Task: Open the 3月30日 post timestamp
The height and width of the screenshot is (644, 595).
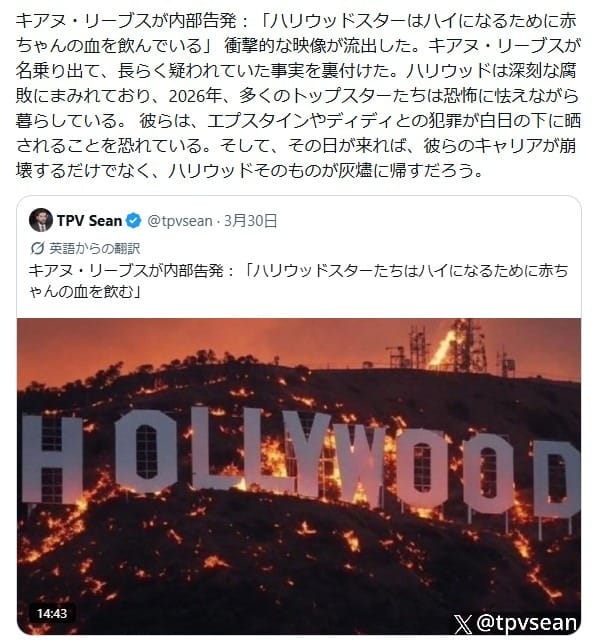Action: [x=250, y=221]
